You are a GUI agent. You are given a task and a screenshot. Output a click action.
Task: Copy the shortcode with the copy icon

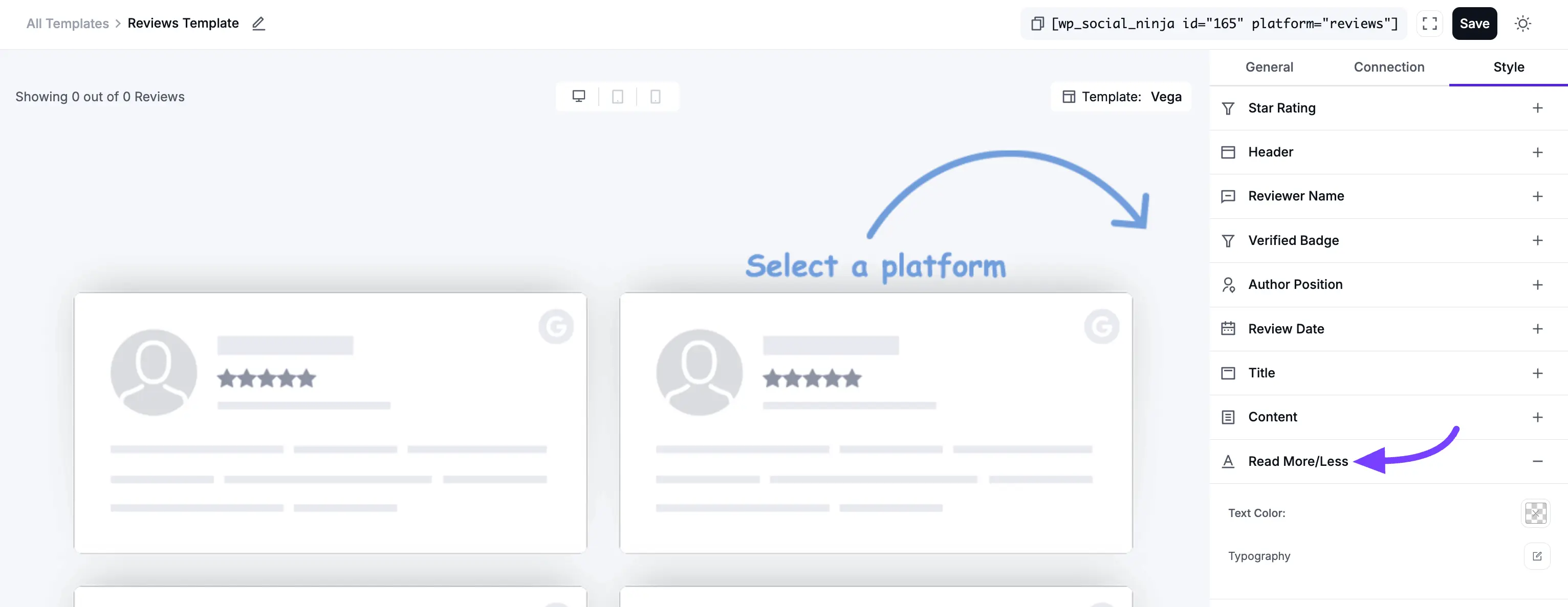(1037, 23)
